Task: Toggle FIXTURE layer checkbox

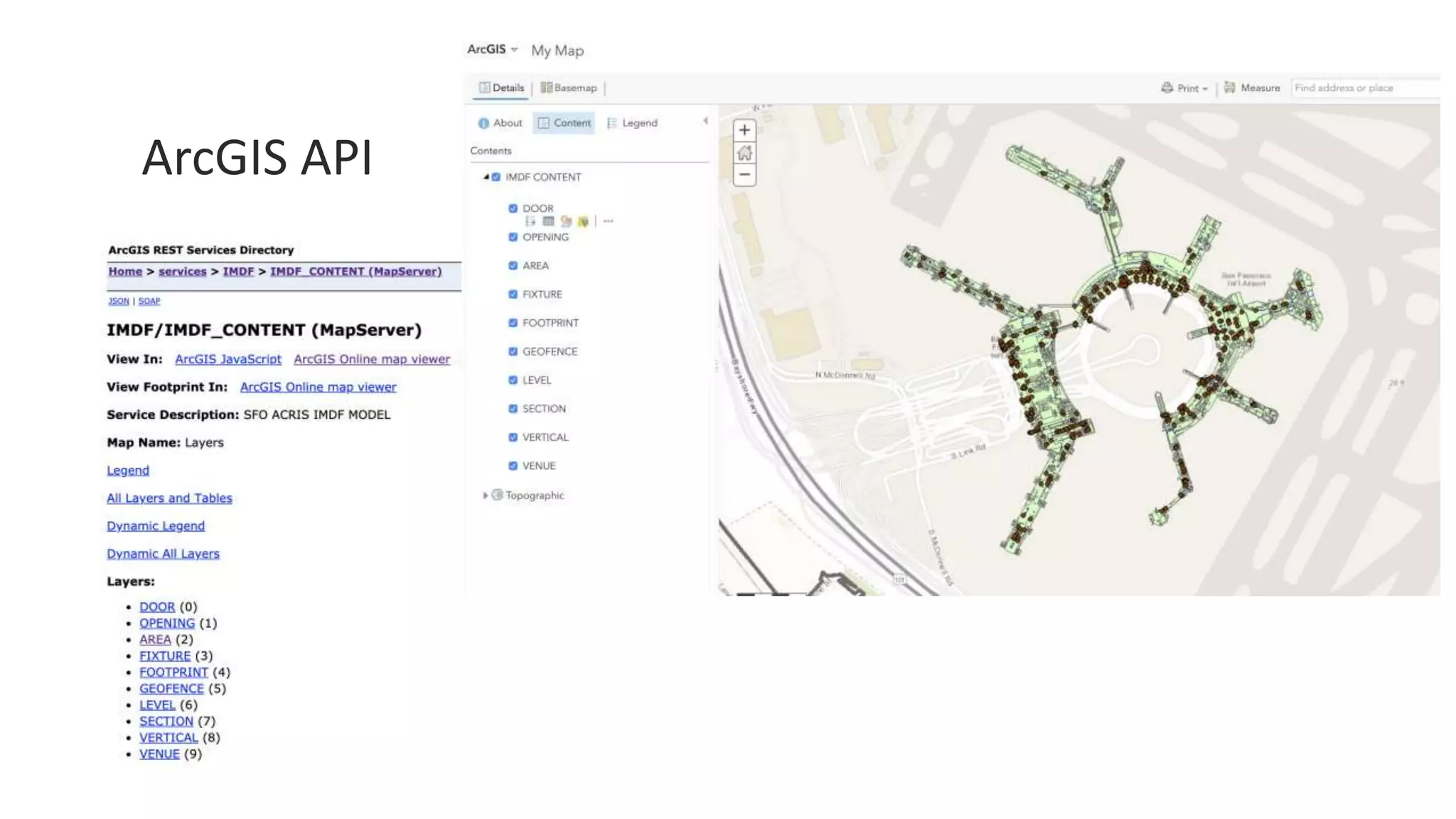Action: coord(513,294)
